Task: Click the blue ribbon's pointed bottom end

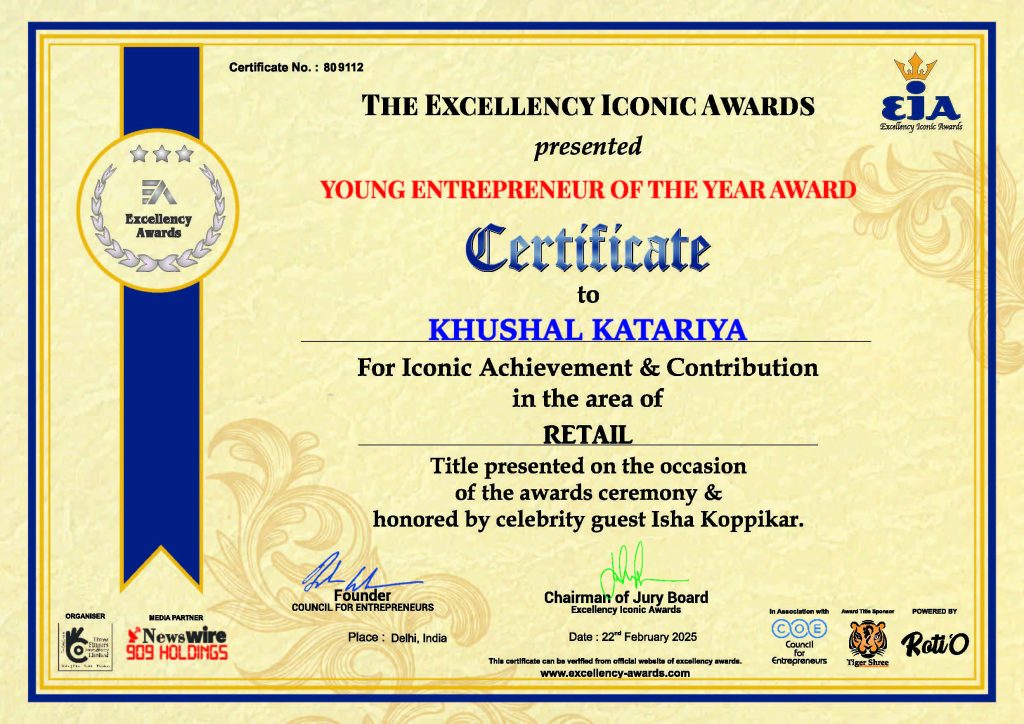Action: pos(161,567)
